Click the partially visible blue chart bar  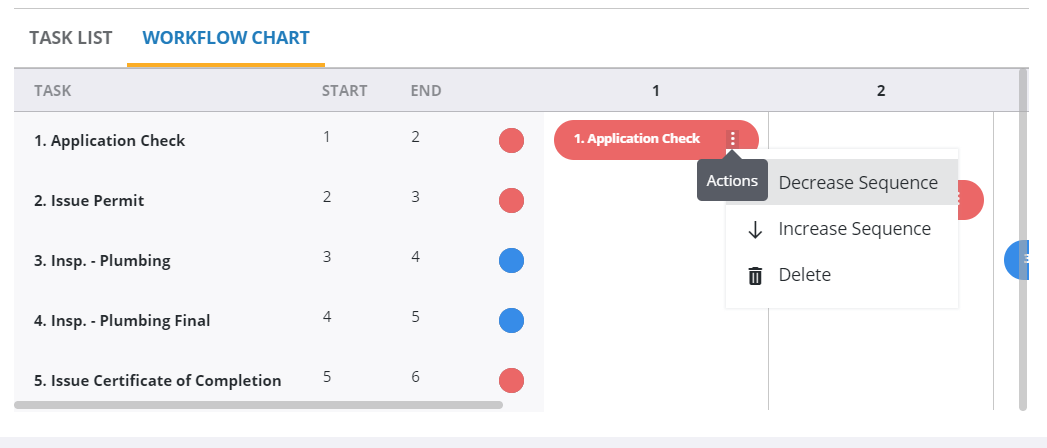click(1016, 259)
